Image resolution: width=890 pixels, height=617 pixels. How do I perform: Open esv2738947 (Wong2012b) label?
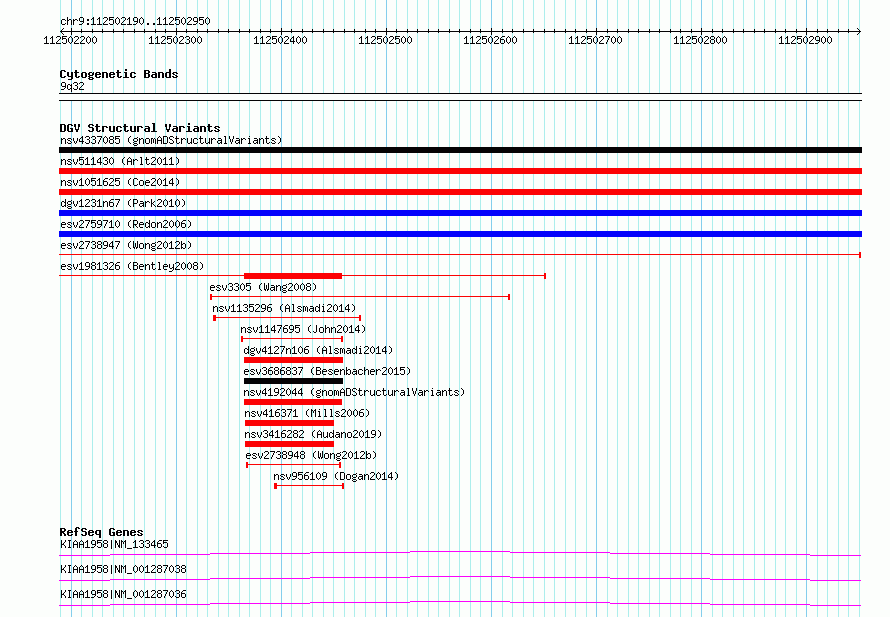pos(126,245)
